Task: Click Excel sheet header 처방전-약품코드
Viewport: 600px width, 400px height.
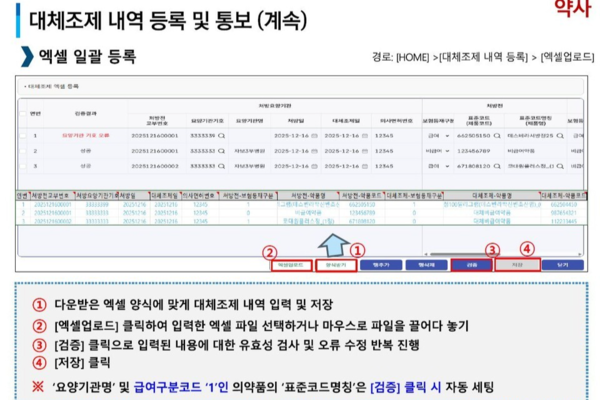Action: (x=362, y=196)
